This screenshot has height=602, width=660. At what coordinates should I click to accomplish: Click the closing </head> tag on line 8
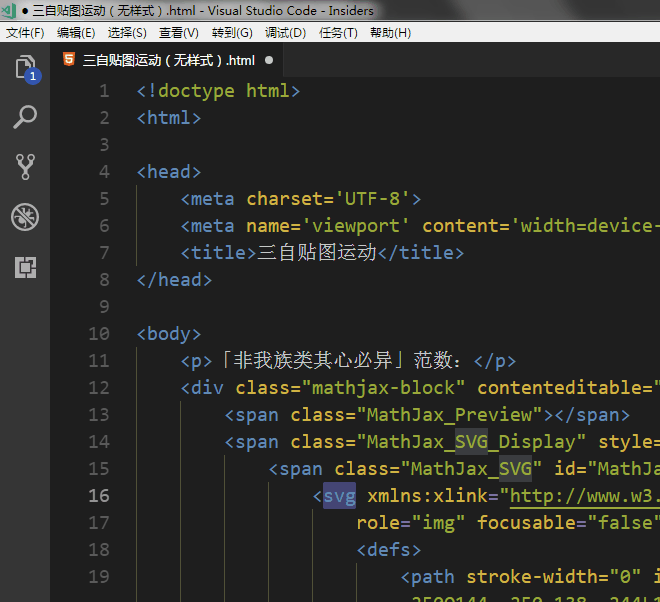point(174,280)
